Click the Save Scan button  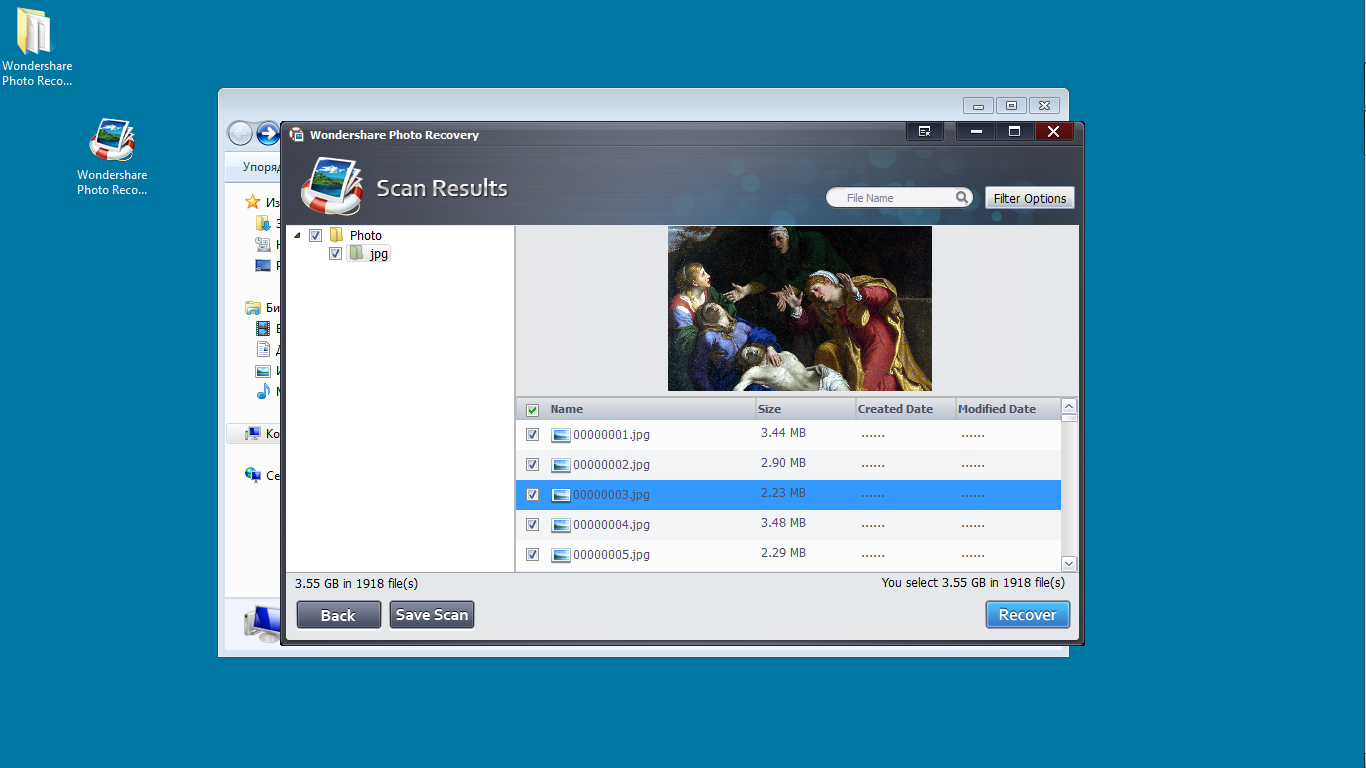coord(432,615)
